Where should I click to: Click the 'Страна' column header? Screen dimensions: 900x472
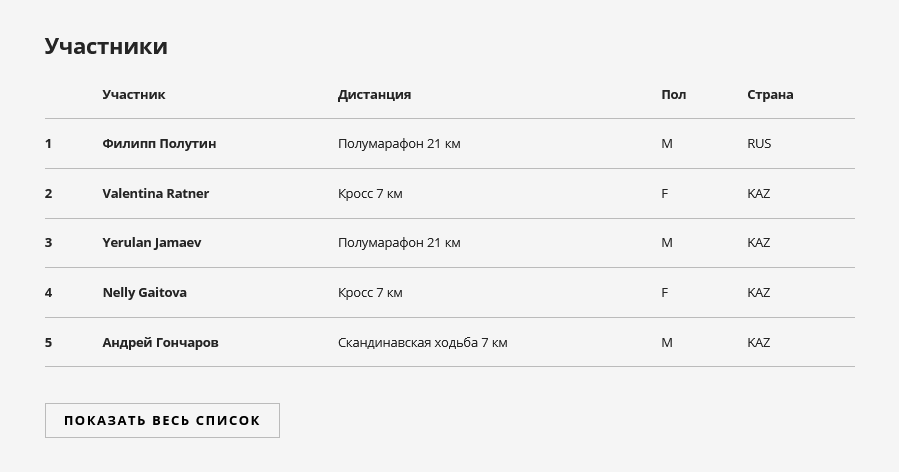point(770,94)
